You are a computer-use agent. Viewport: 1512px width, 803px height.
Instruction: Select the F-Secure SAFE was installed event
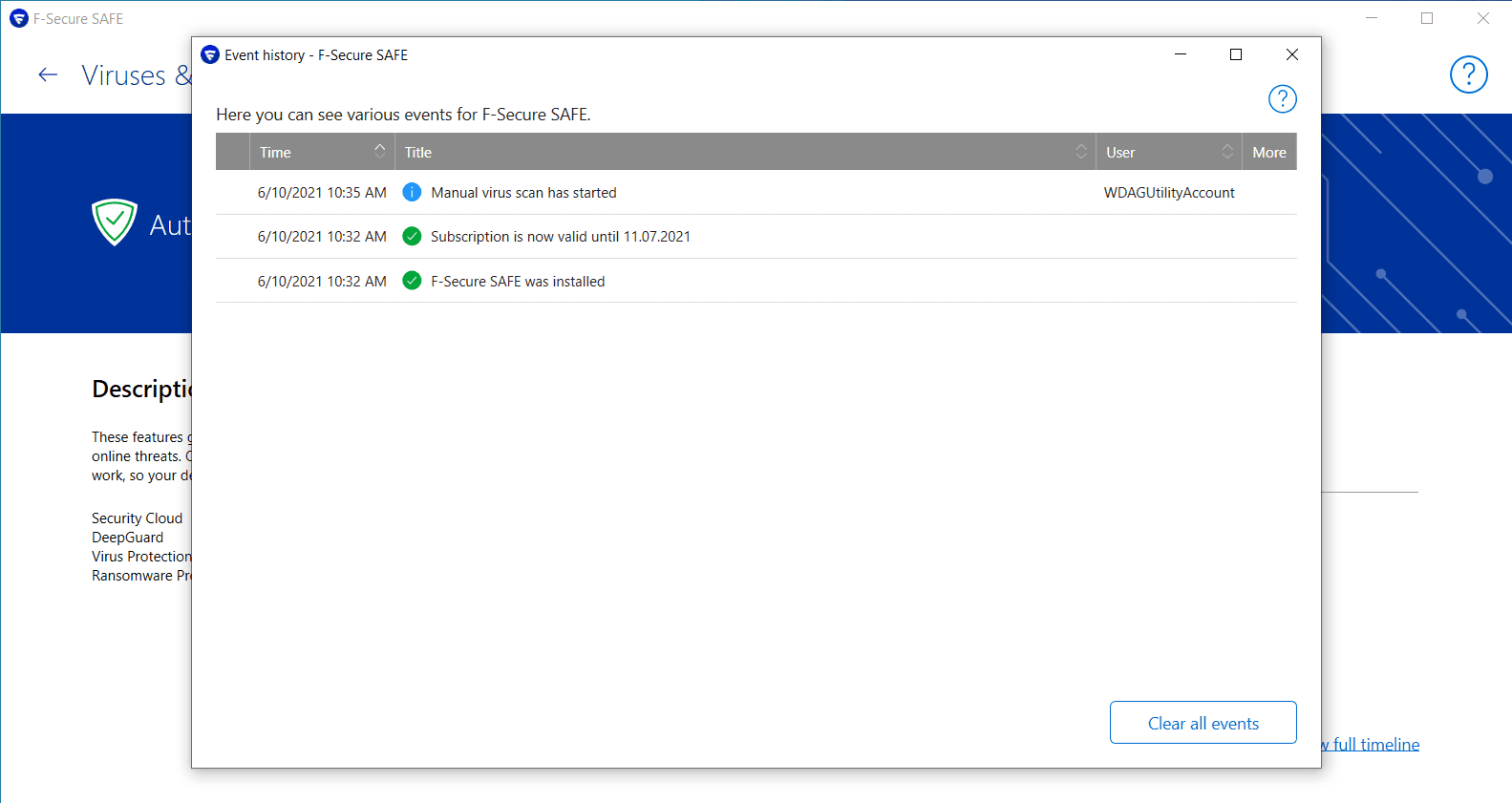pyautogui.click(x=518, y=282)
